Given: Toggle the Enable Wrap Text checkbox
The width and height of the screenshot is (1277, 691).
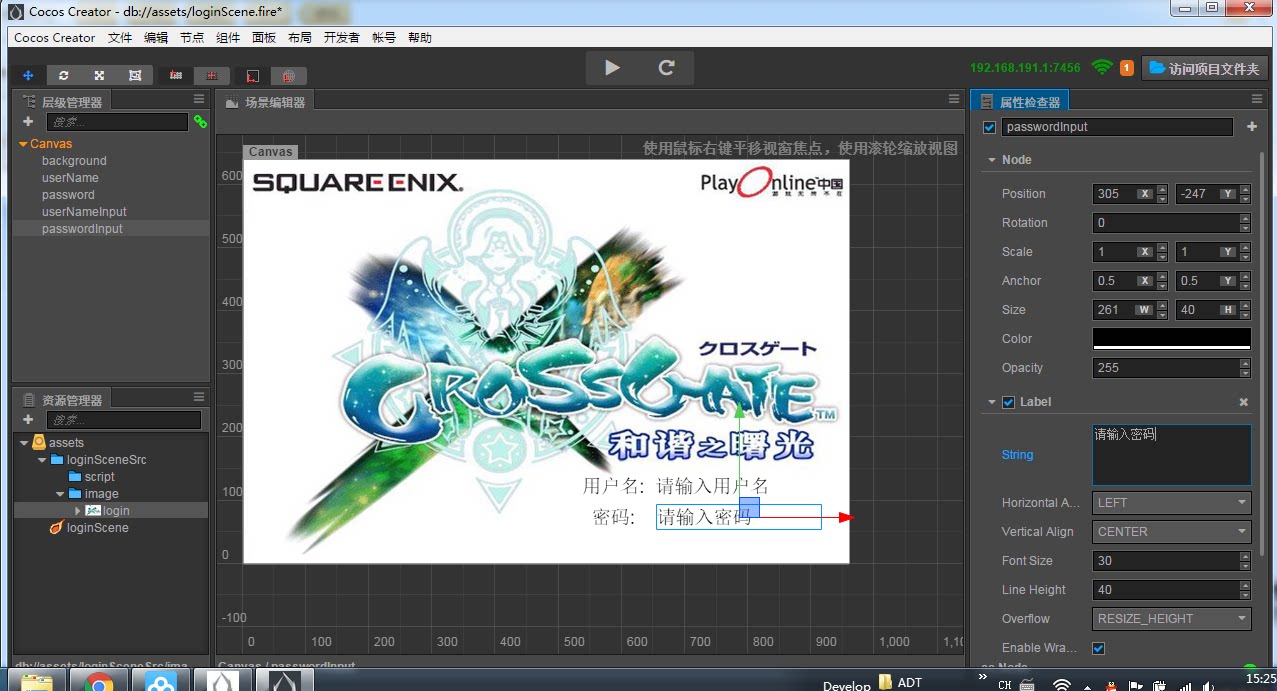Looking at the screenshot, I should pos(1098,648).
